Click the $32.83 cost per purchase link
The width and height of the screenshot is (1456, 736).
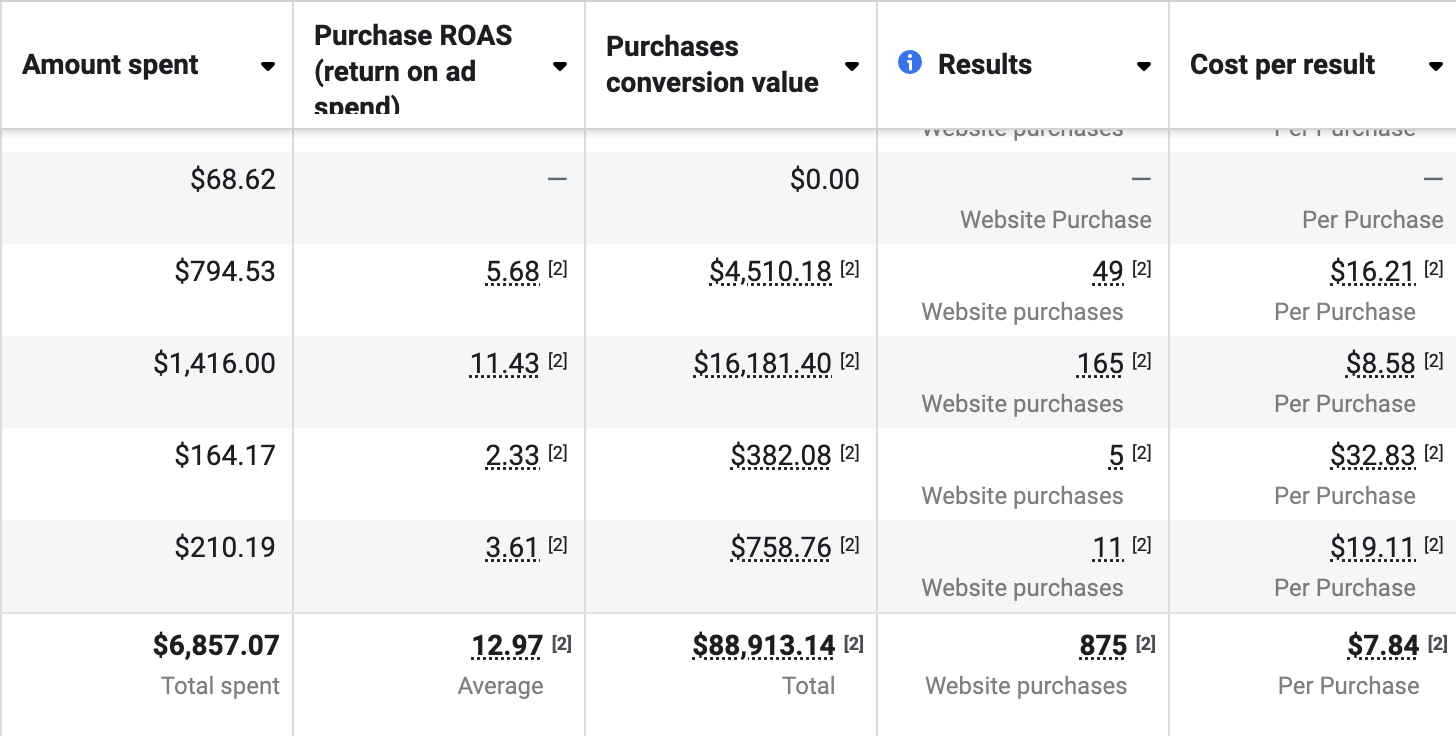click(x=1374, y=455)
